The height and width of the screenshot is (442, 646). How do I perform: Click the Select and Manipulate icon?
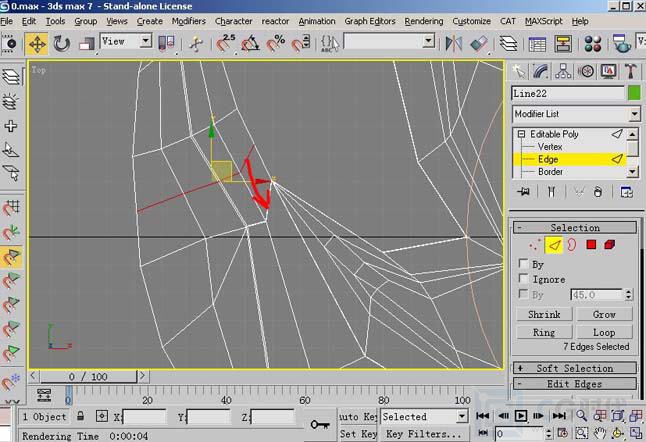[196, 44]
